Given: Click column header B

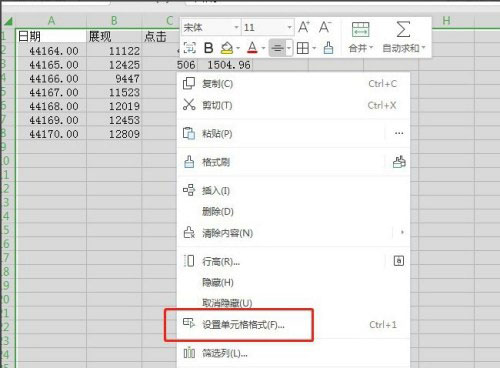Looking at the screenshot, I should click(114, 21).
